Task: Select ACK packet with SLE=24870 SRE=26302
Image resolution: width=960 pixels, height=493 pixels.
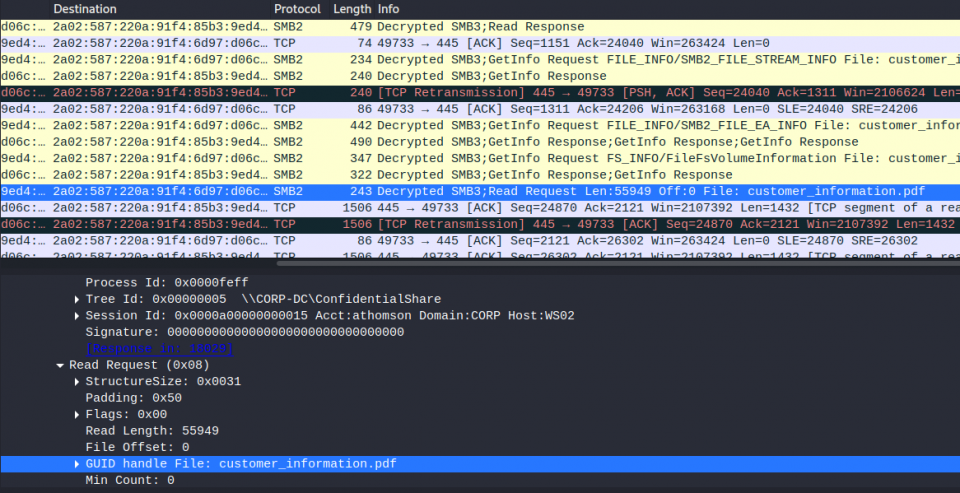Action: coord(480,241)
